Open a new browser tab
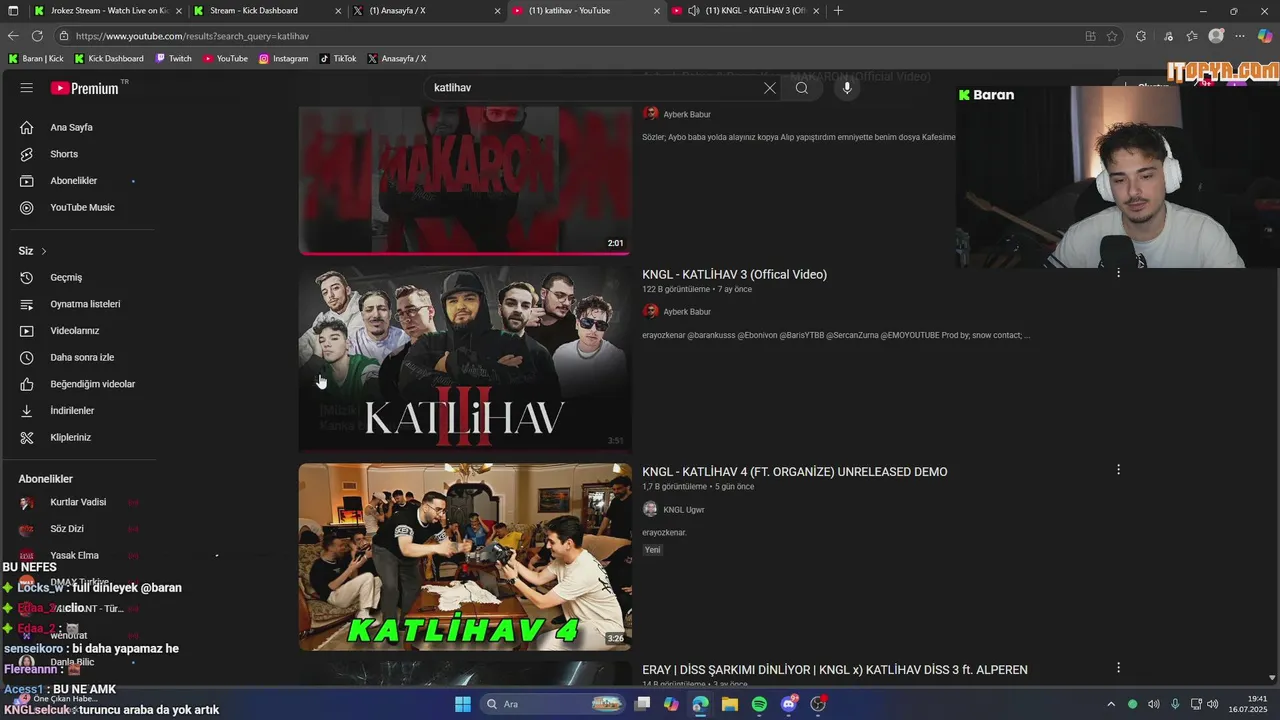 838,10
